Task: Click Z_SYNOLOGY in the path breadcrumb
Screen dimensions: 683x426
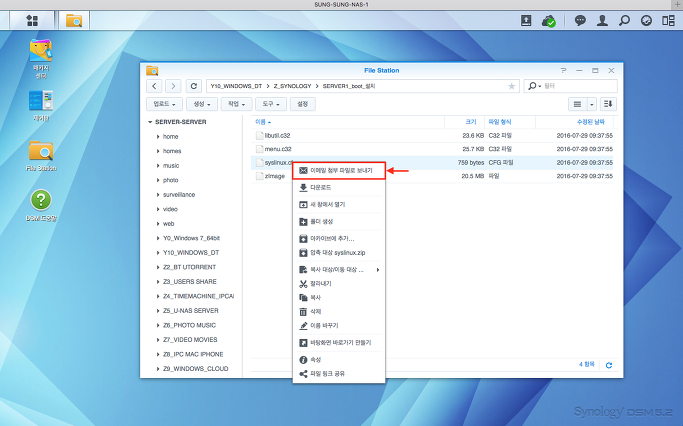Action: (292, 86)
